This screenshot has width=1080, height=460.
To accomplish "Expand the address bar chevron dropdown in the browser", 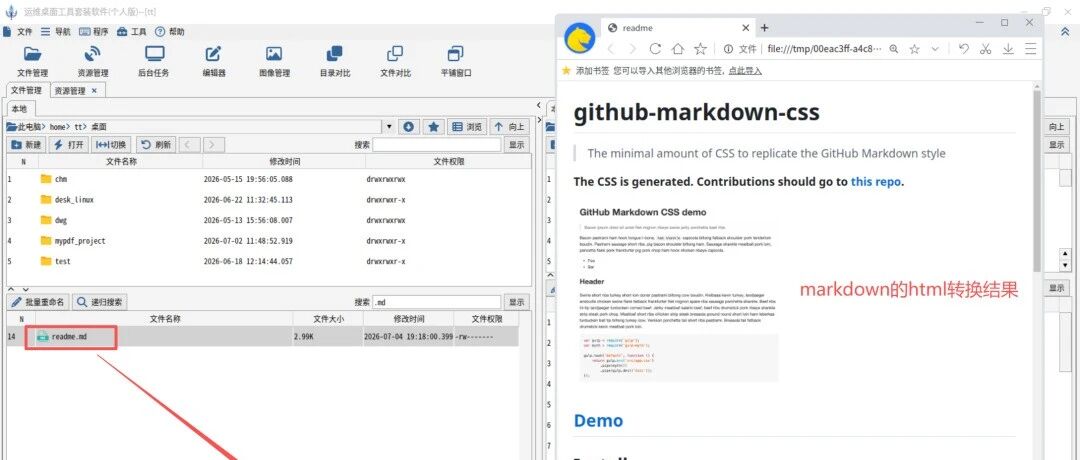I will [x=935, y=49].
